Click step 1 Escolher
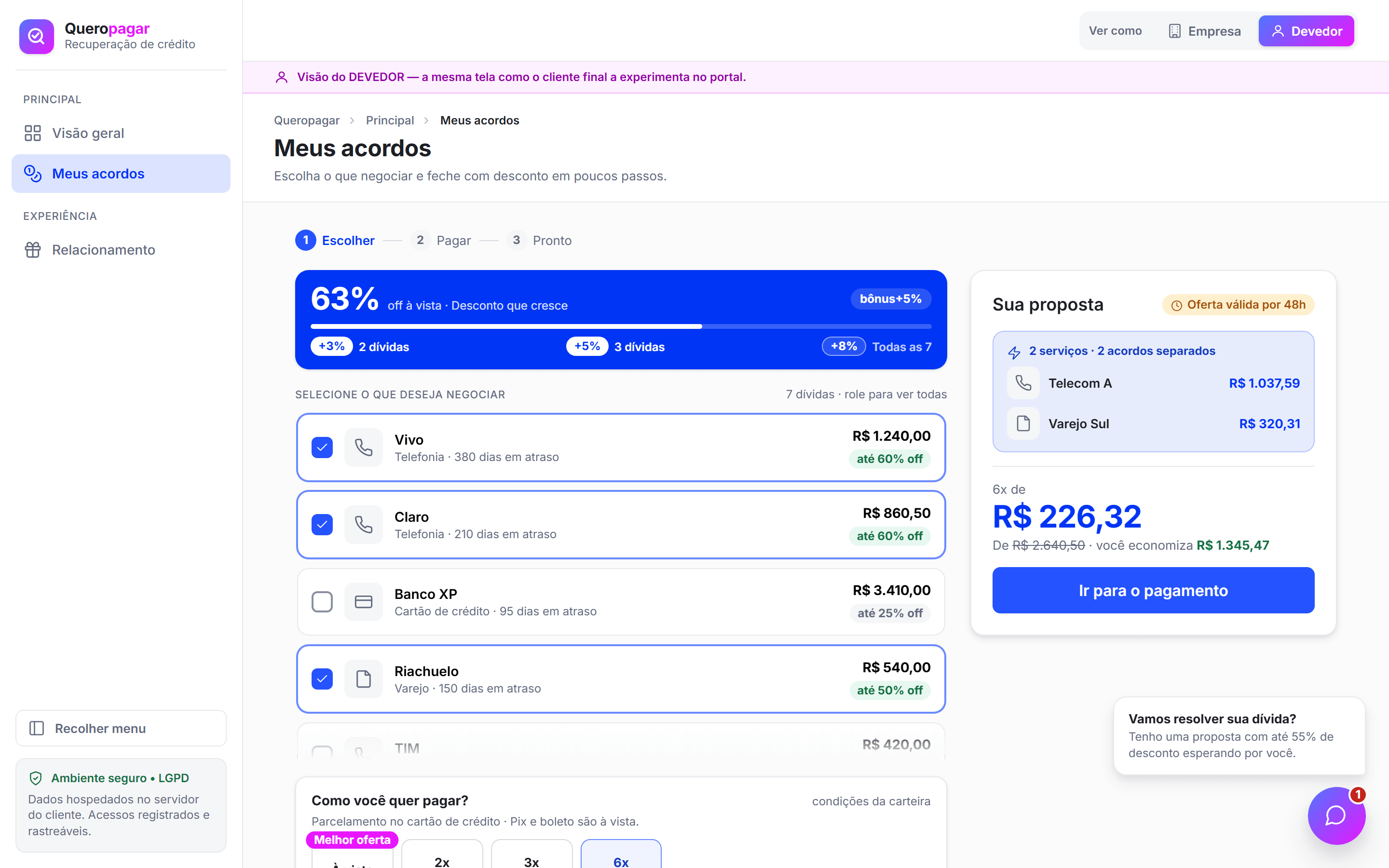The width and height of the screenshot is (1389, 868). [x=335, y=240]
